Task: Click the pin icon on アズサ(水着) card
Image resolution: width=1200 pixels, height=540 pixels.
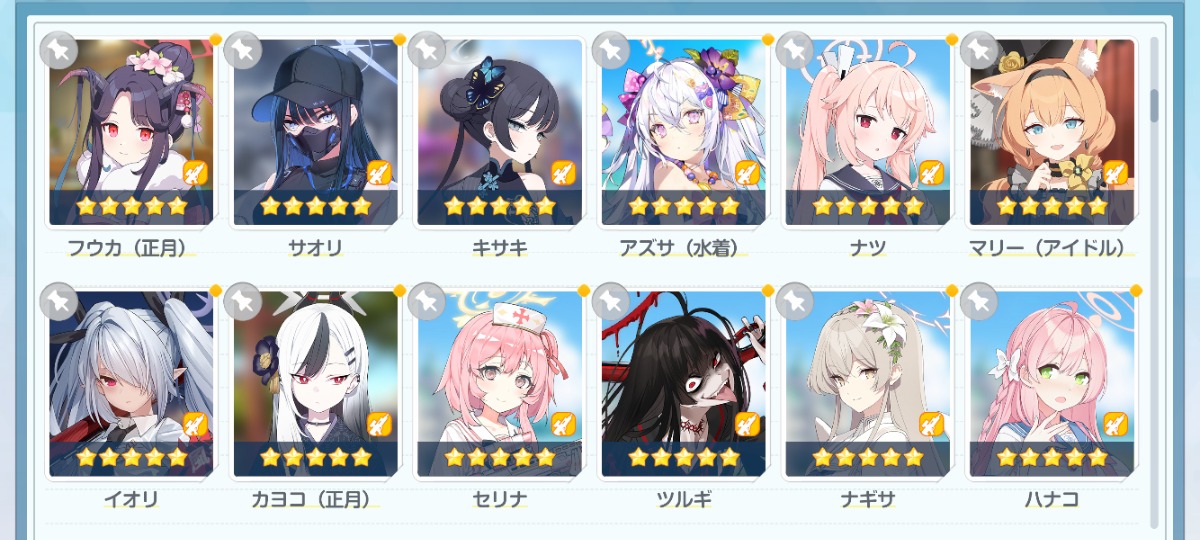Action: 611,50
